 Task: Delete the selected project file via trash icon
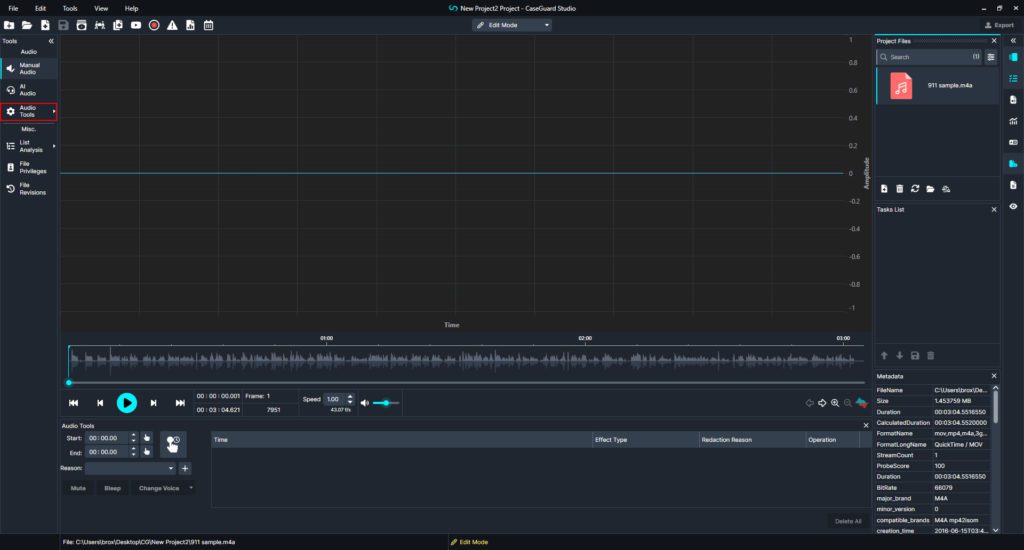click(x=900, y=189)
